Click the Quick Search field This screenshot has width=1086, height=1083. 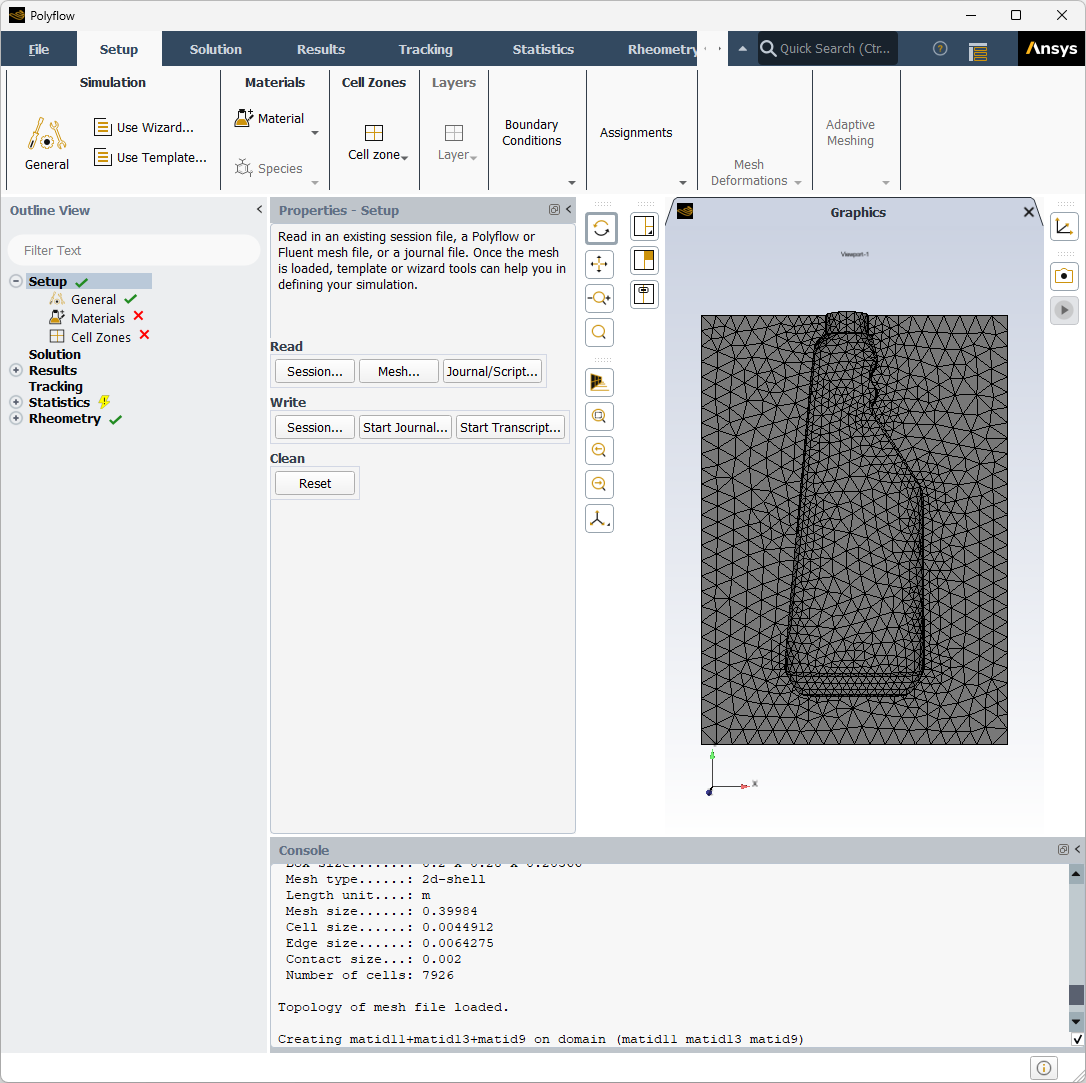point(828,48)
